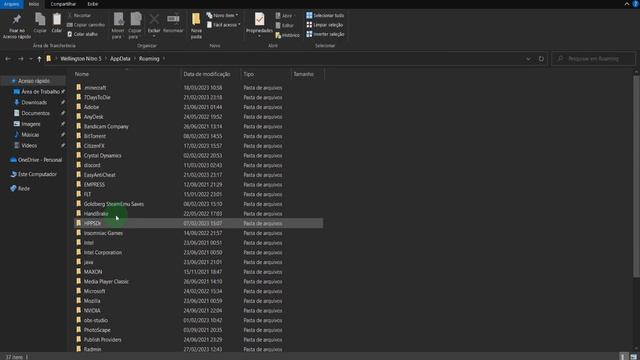Open the Copiar para command
This screenshot has height=360, width=640.
click(x=135, y=26)
